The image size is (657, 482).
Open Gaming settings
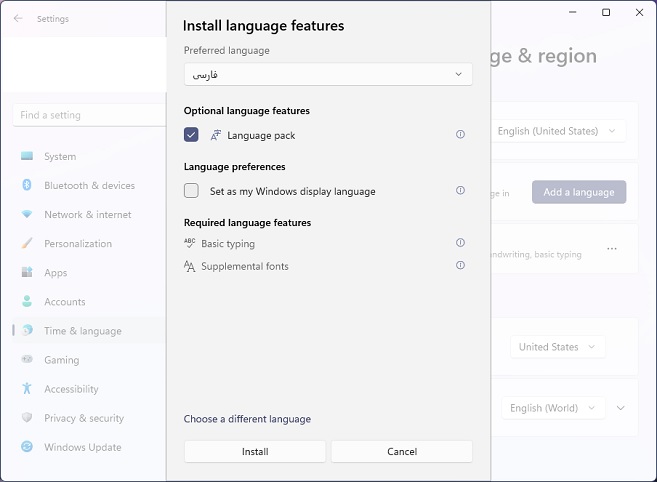click(x=89, y=360)
